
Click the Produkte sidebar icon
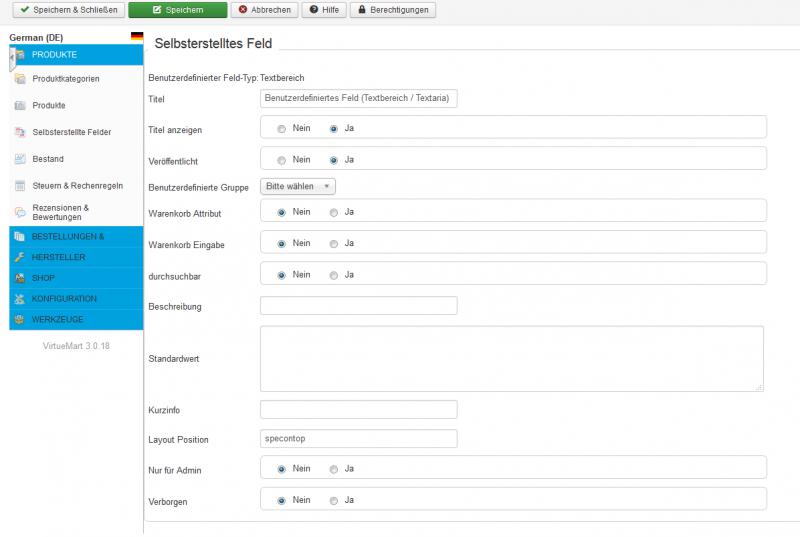pos(20,105)
